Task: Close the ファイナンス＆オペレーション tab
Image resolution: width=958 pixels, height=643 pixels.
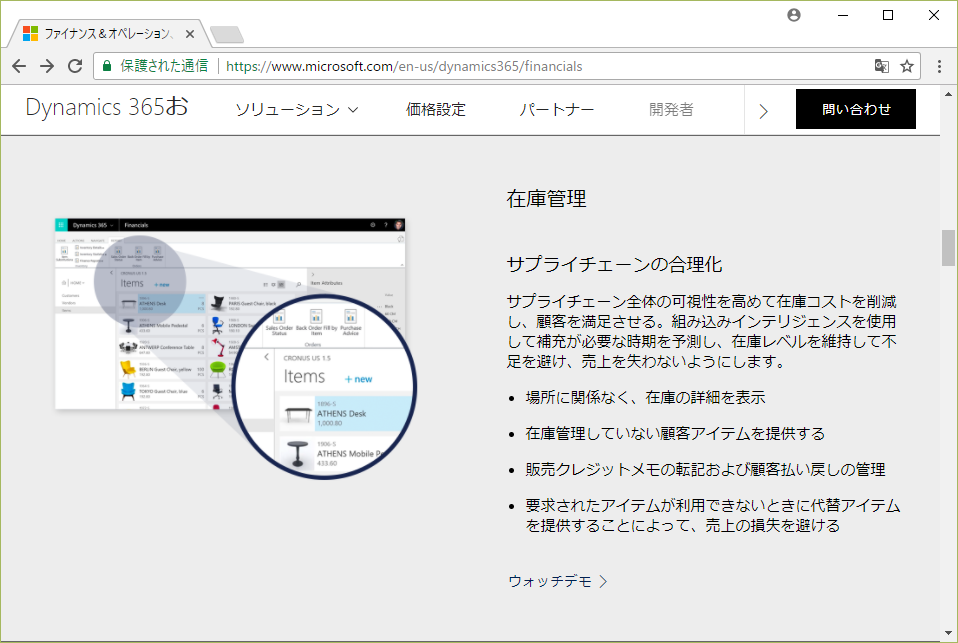Action: point(190,34)
